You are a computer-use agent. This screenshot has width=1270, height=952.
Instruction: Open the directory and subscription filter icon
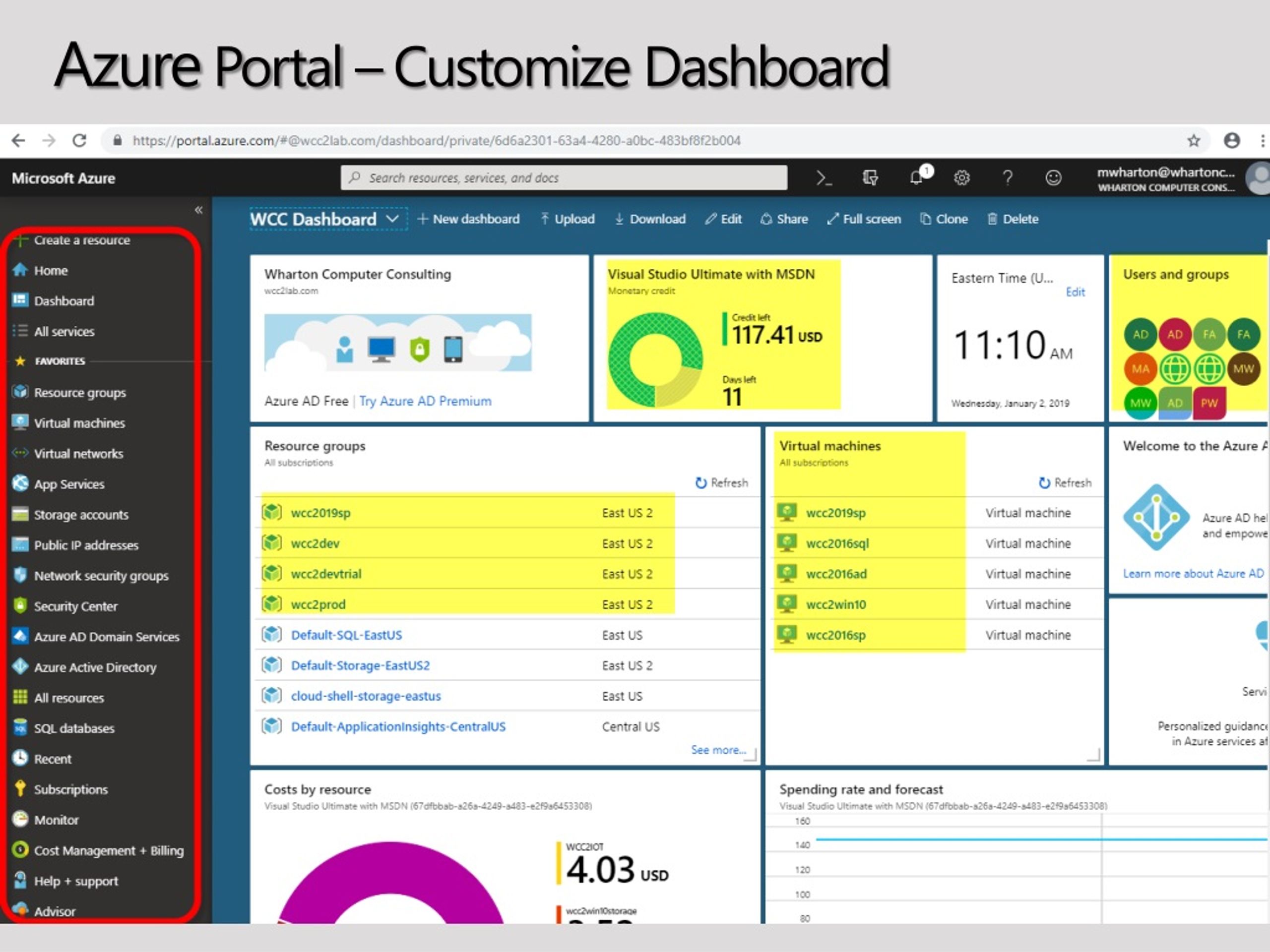coord(870,178)
